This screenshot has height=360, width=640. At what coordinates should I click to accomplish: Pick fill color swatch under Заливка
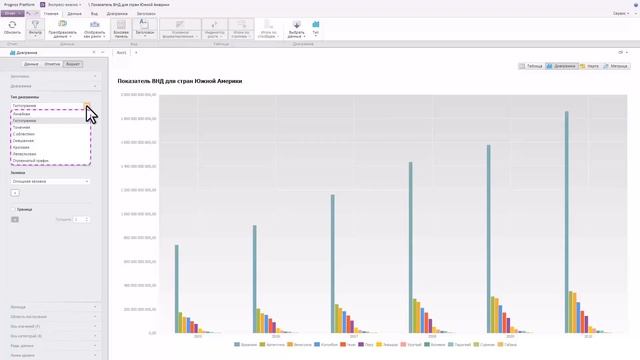click(15, 193)
